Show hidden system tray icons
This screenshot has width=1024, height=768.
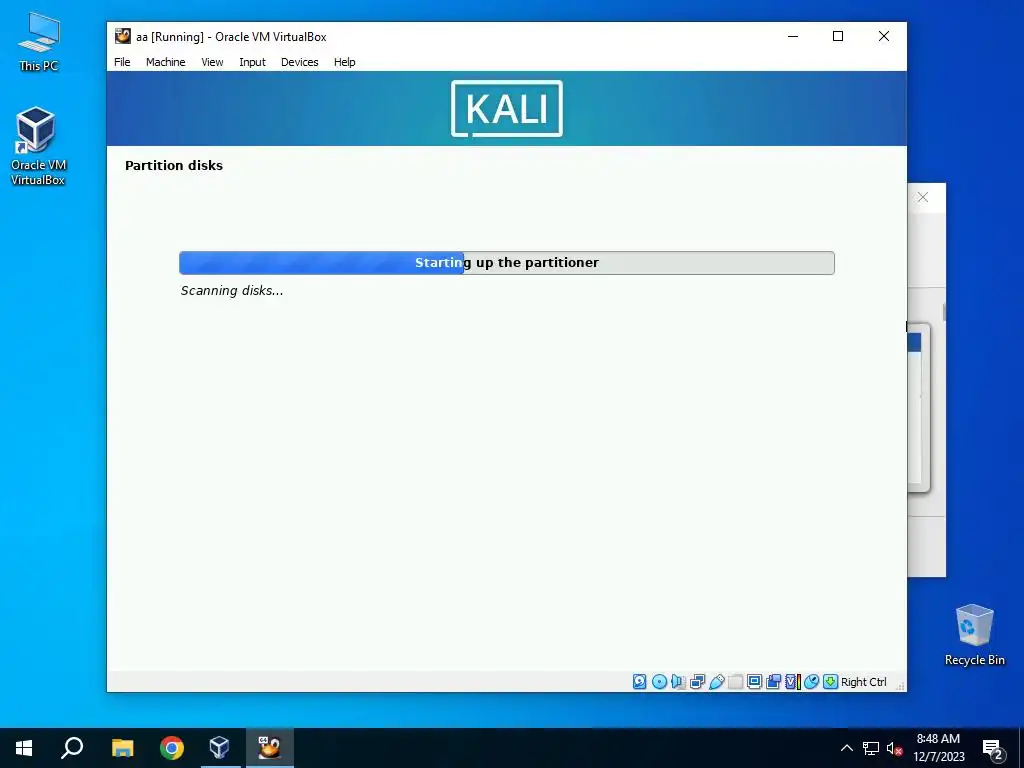point(846,748)
